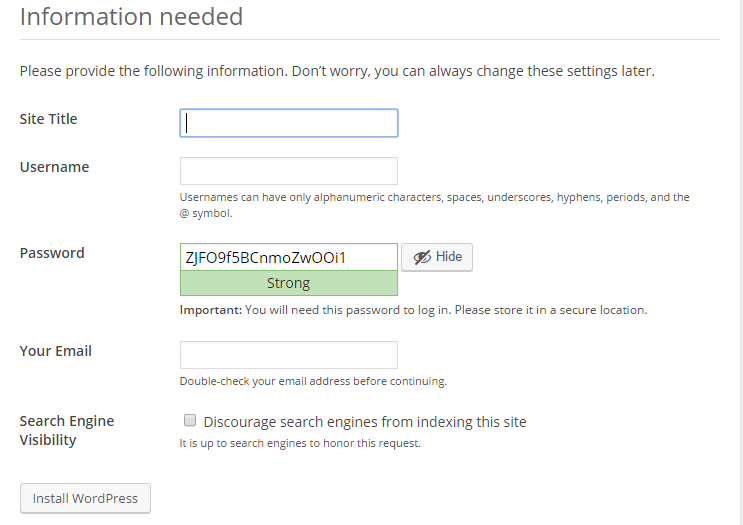Click the Hide password button
This screenshot has height=525, width=743.
pyautogui.click(x=437, y=257)
